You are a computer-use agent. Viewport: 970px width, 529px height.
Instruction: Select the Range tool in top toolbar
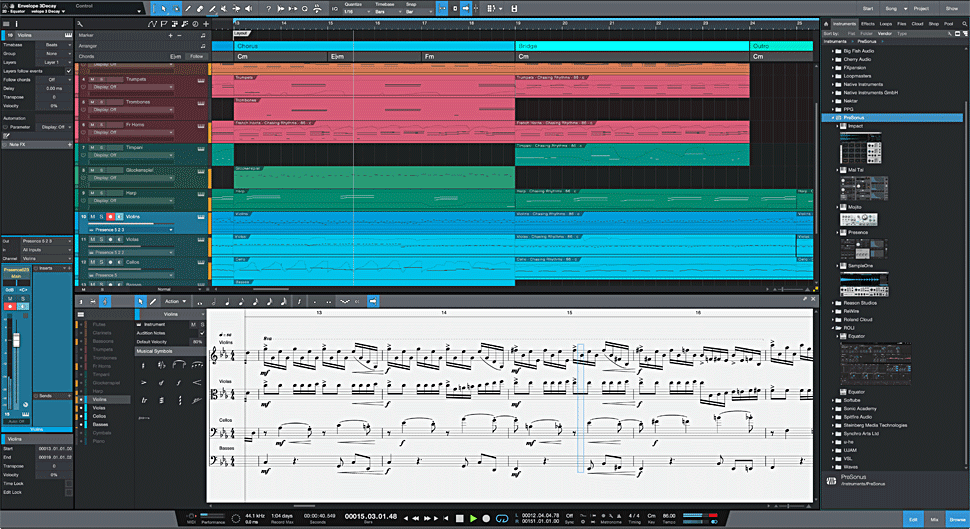coord(176,9)
